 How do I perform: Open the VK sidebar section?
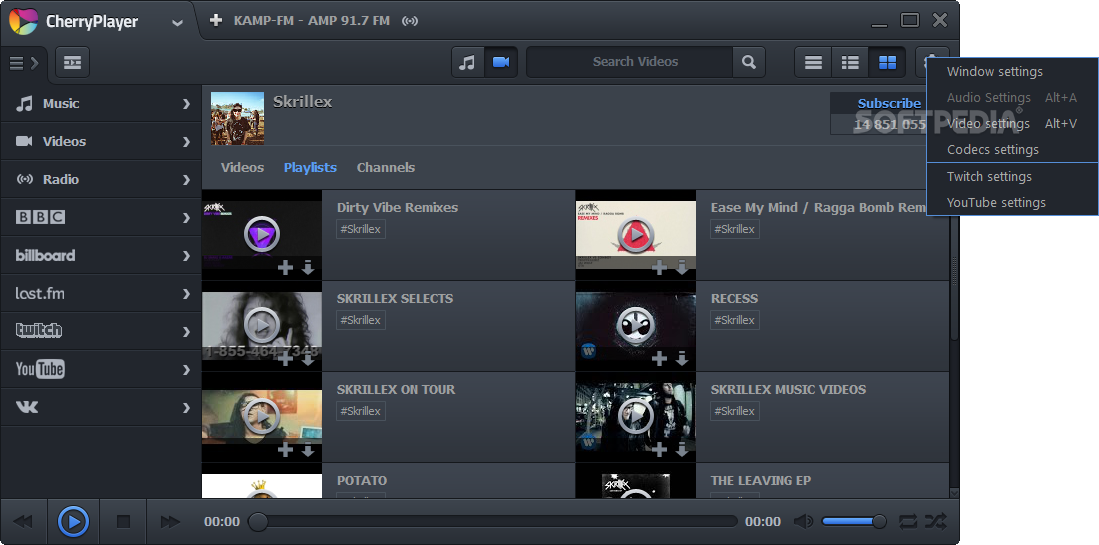[101, 407]
